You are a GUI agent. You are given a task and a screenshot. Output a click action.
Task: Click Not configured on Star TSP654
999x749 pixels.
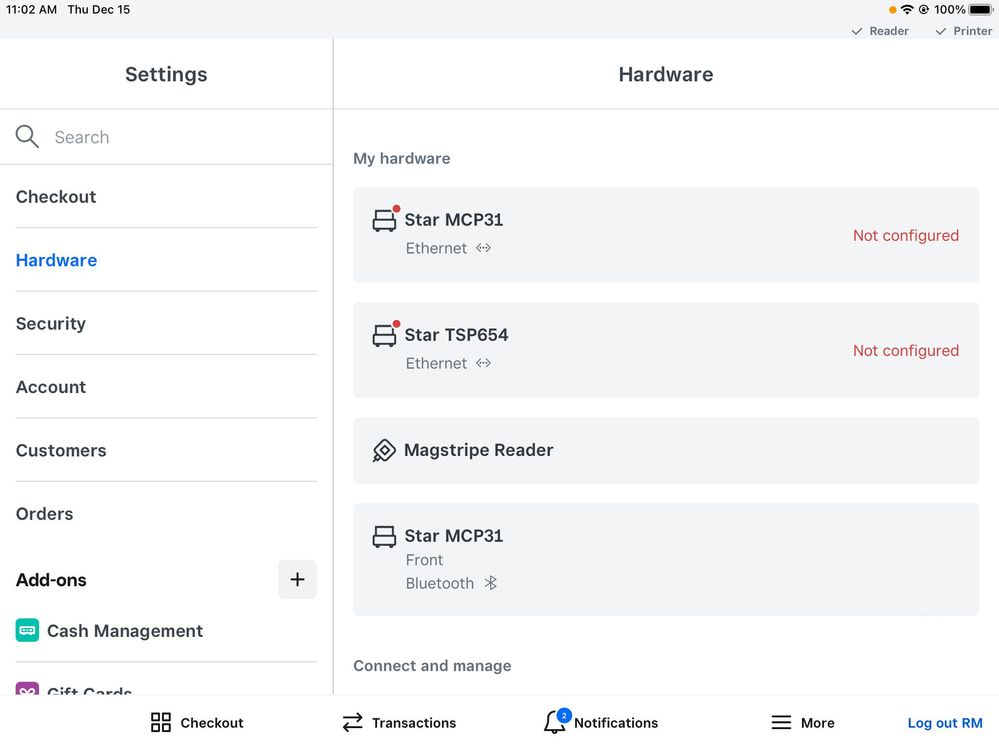point(905,351)
